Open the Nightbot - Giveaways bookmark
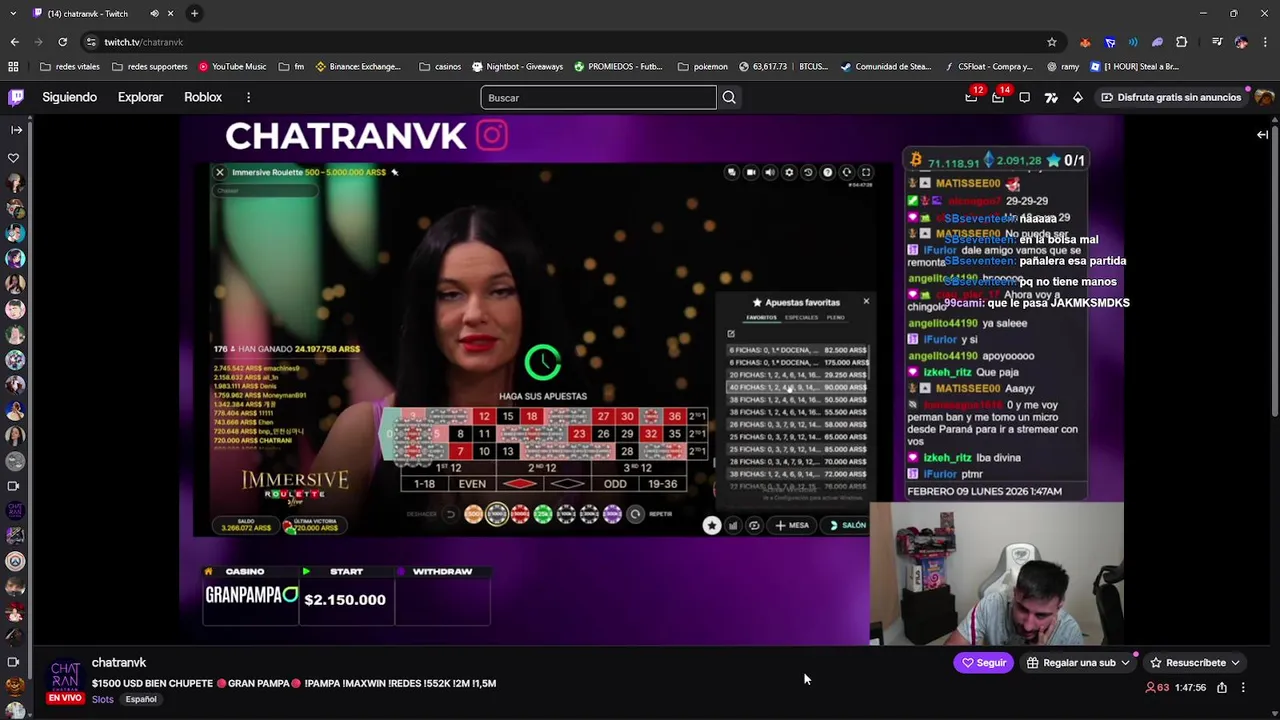Viewport: 1280px width, 720px height. pyautogui.click(x=517, y=67)
